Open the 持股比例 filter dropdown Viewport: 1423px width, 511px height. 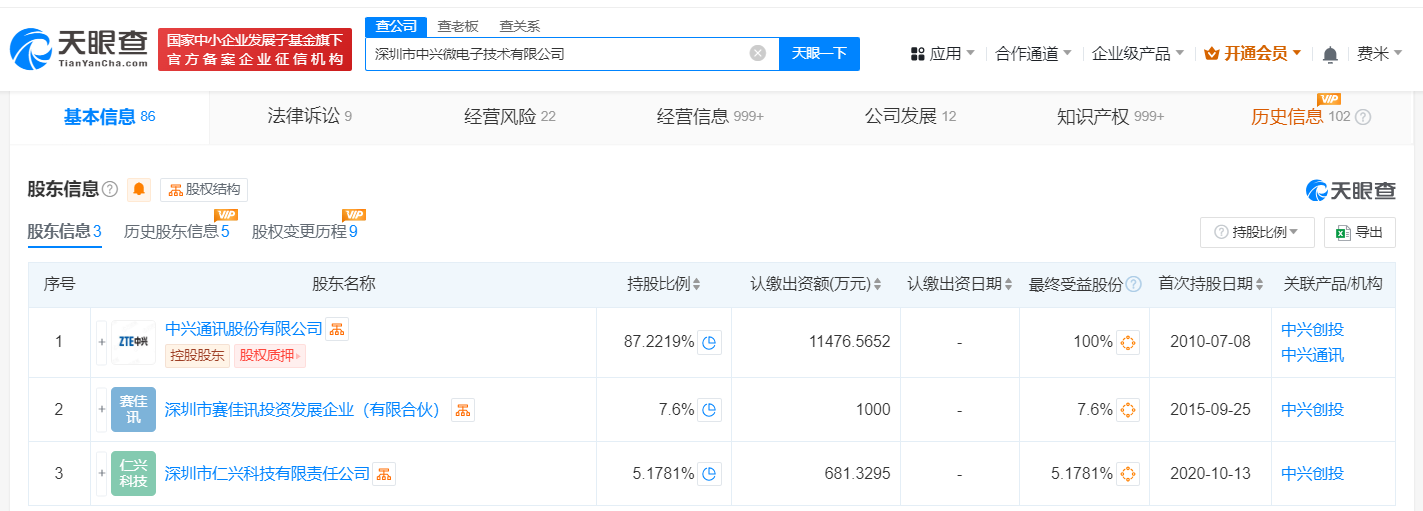[x=1257, y=232]
